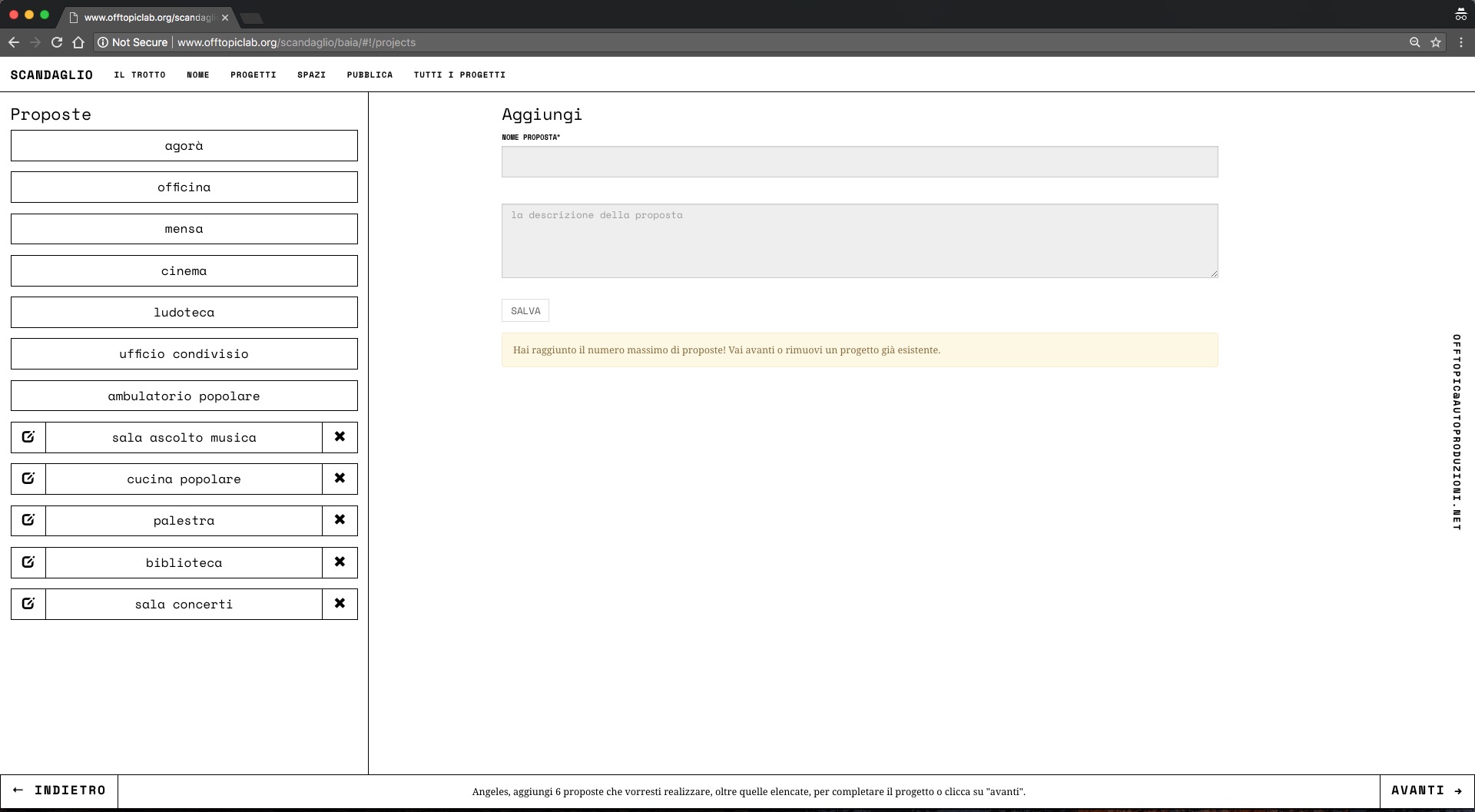The width and height of the screenshot is (1475, 812).
Task: Go back in browser history
Action: 13,42
